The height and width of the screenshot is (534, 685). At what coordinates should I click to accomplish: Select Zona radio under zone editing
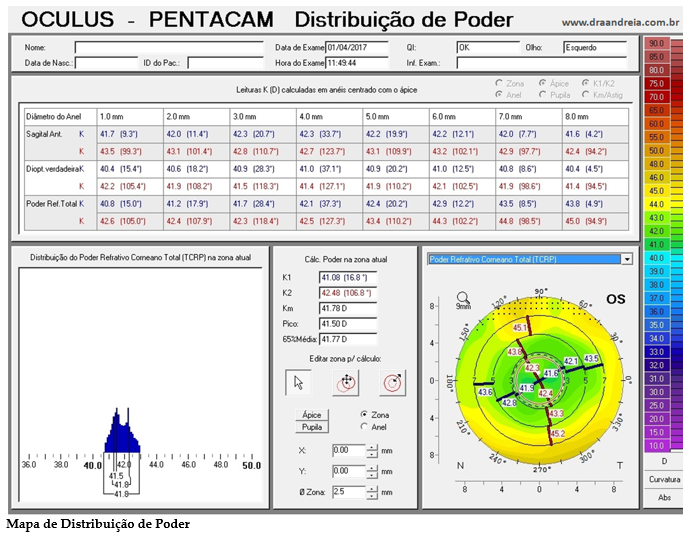click(364, 414)
